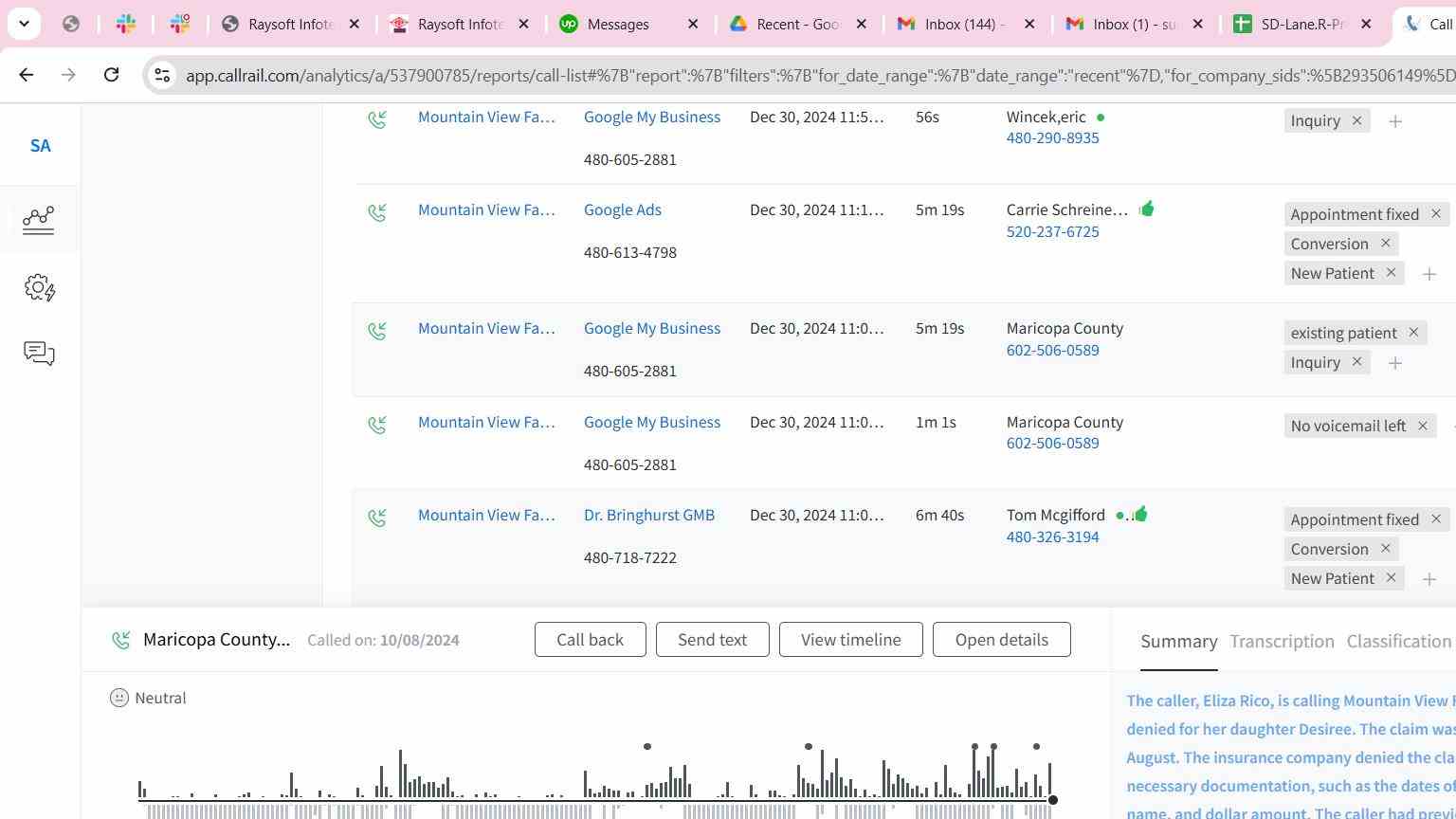The width and height of the screenshot is (1456, 819).
Task: Click phone number 480-290-8935
Action: click(x=1053, y=138)
